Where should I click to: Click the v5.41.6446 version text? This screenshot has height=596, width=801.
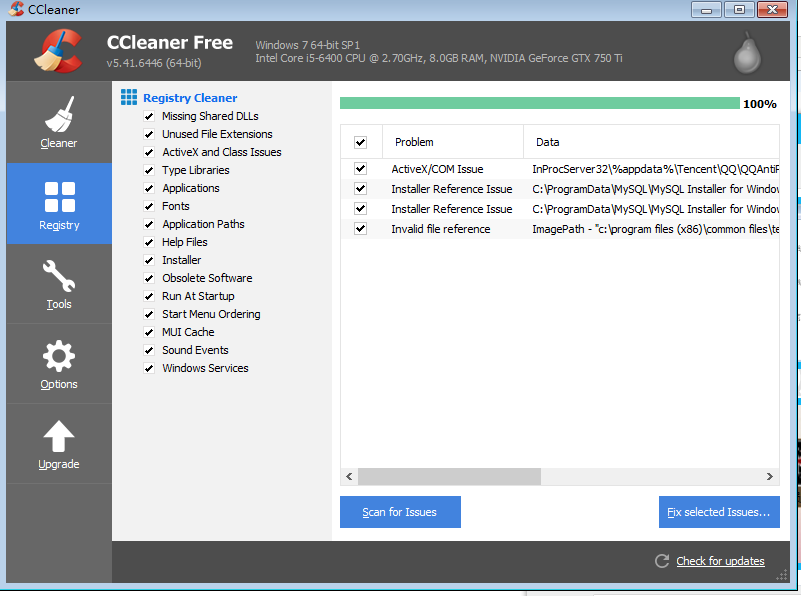pos(154,63)
